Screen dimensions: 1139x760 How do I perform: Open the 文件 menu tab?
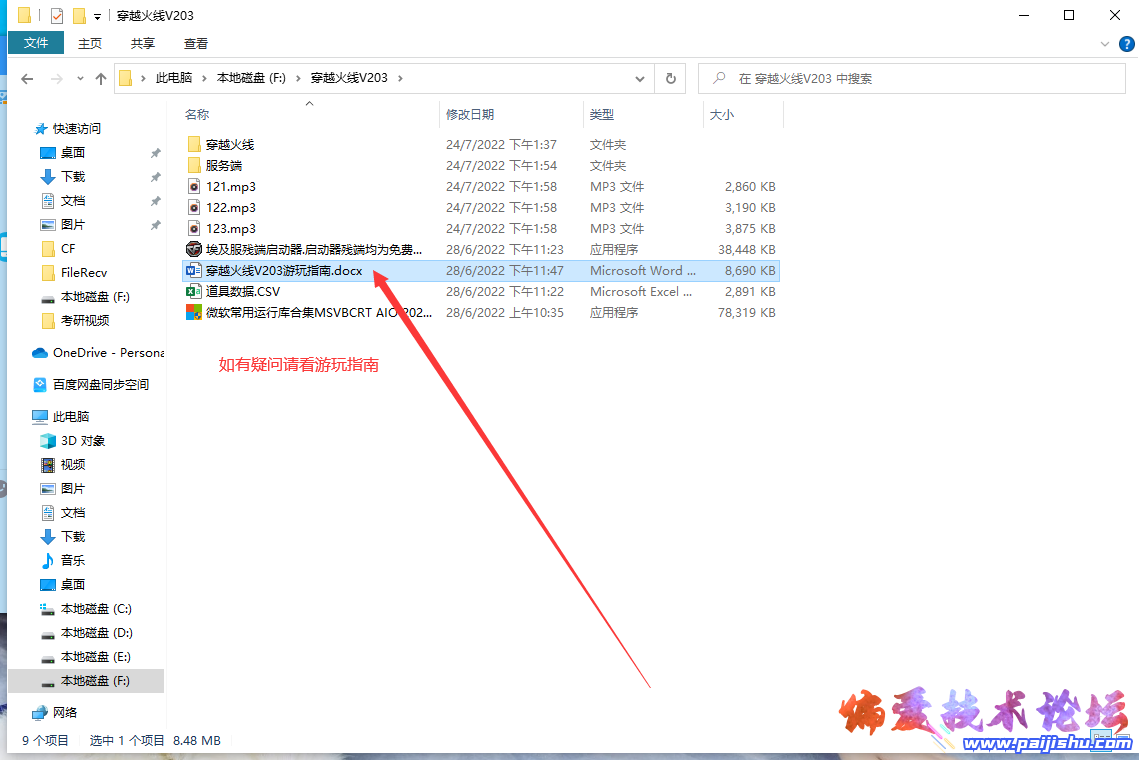[36, 43]
